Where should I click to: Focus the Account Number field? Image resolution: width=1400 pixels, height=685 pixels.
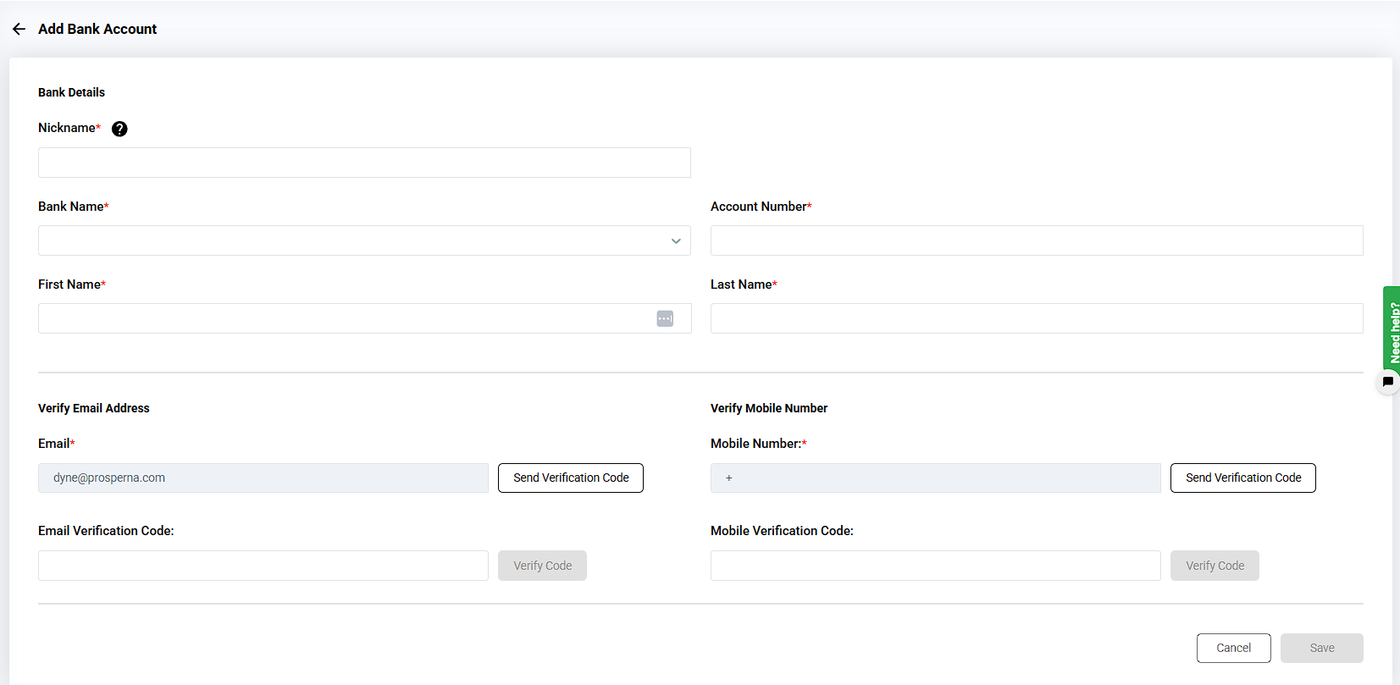(x=1036, y=241)
